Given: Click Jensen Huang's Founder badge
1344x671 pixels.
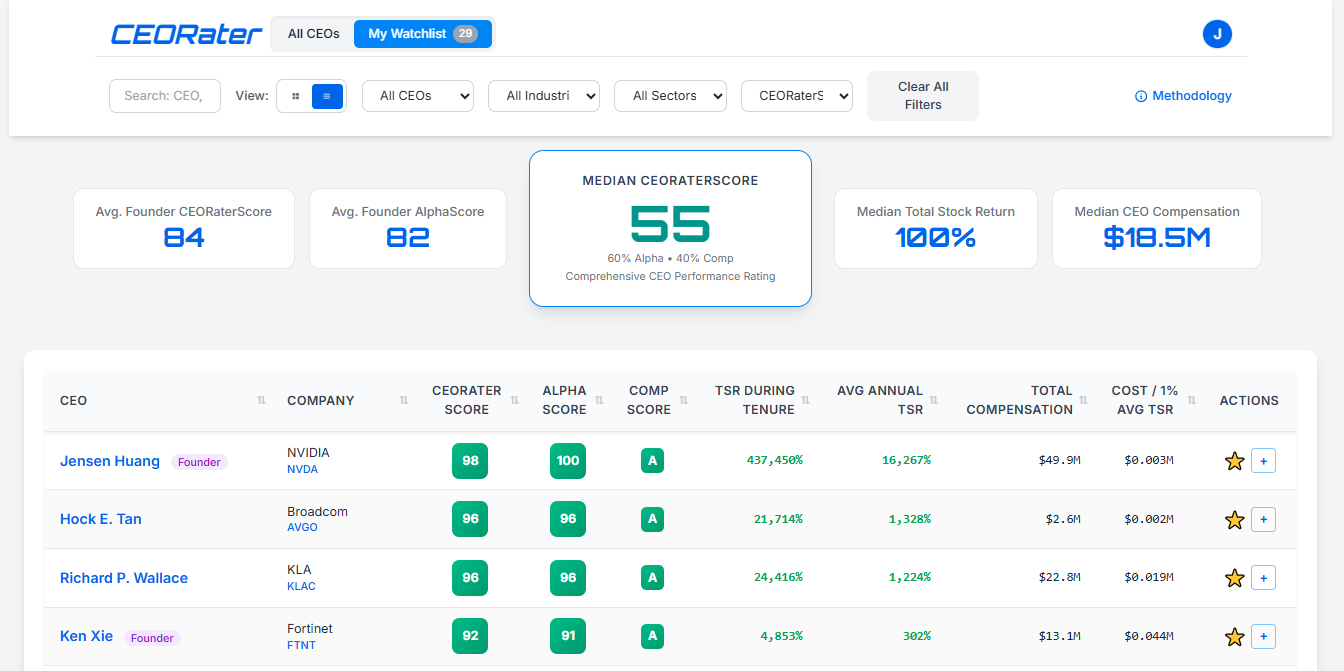Looking at the screenshot, I should coord(199,462).
